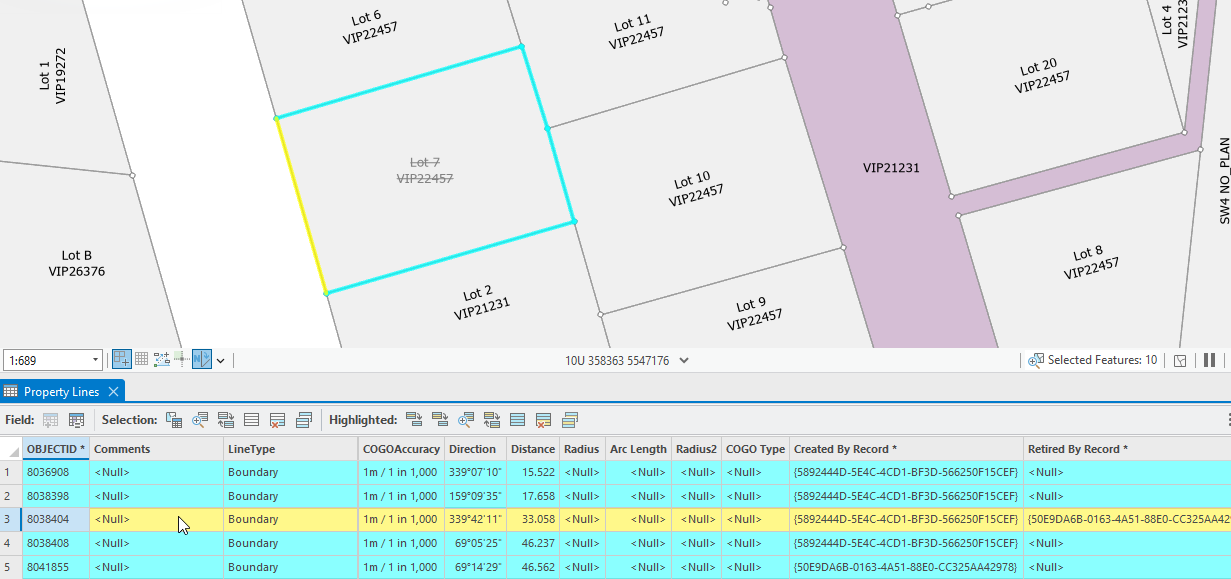Click OBJECTID cell 8041855
The width and height of the screenshot is (1231, 579).
[56, 567]
